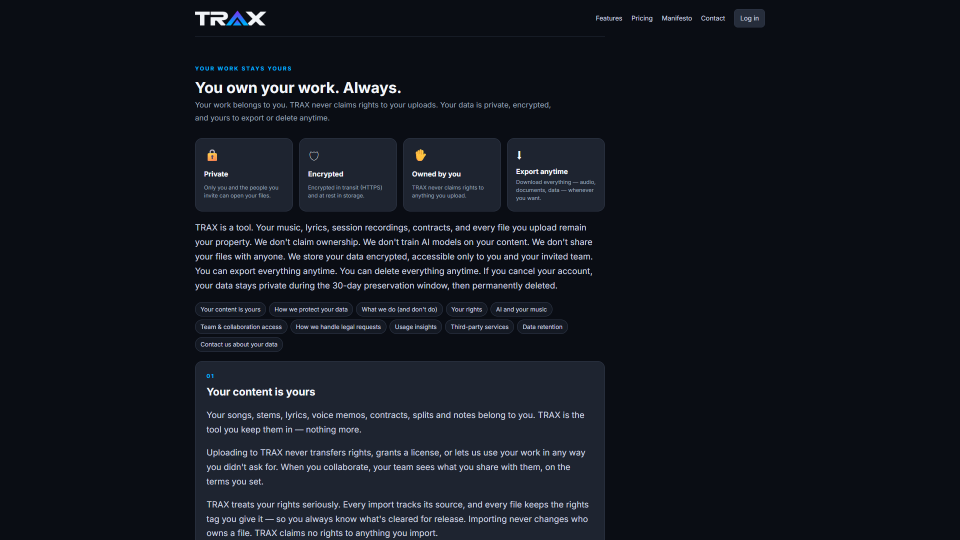
Task: Click the 'Your content is yours' section heading
Action: 261,392
